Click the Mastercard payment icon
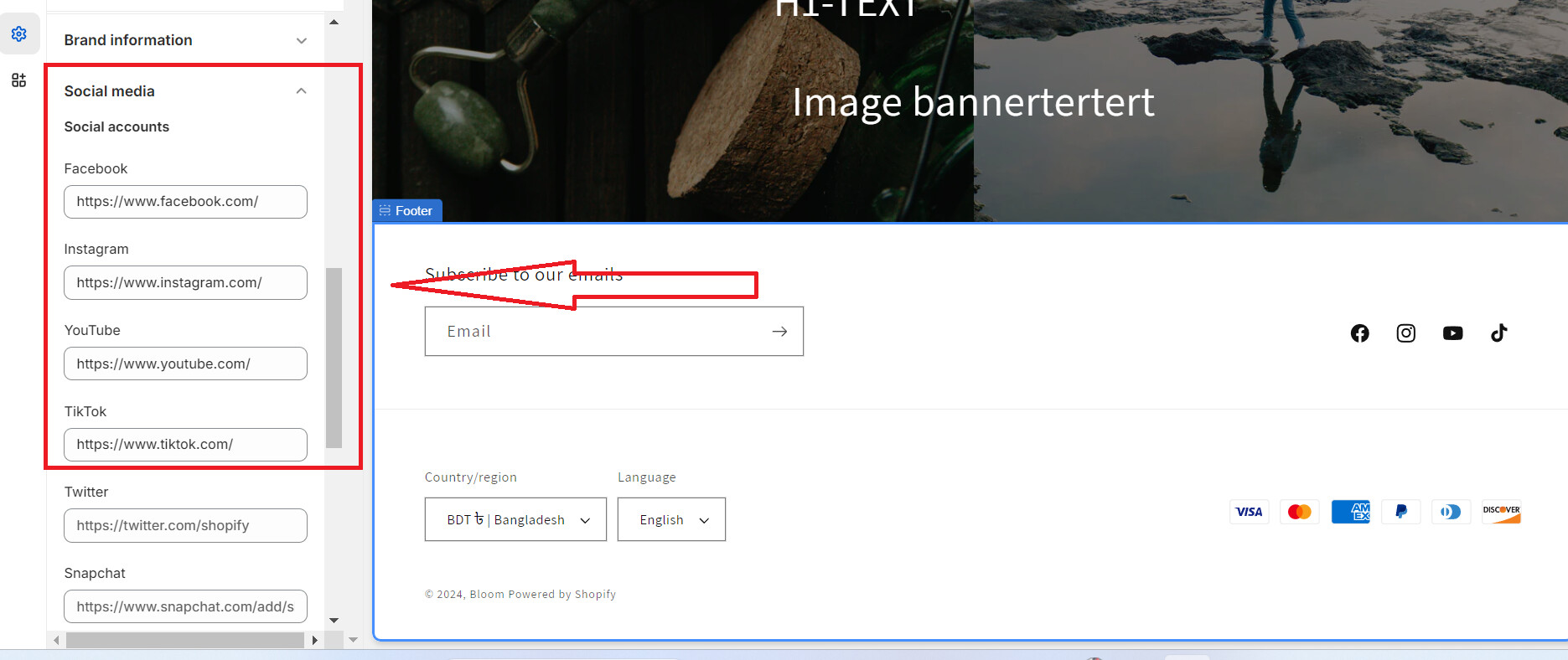The image size is (1568, 660). (1300, 512)
